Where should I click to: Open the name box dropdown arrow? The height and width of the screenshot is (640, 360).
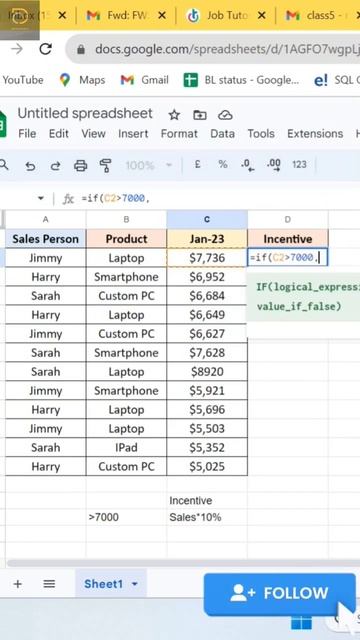point(40,199)
